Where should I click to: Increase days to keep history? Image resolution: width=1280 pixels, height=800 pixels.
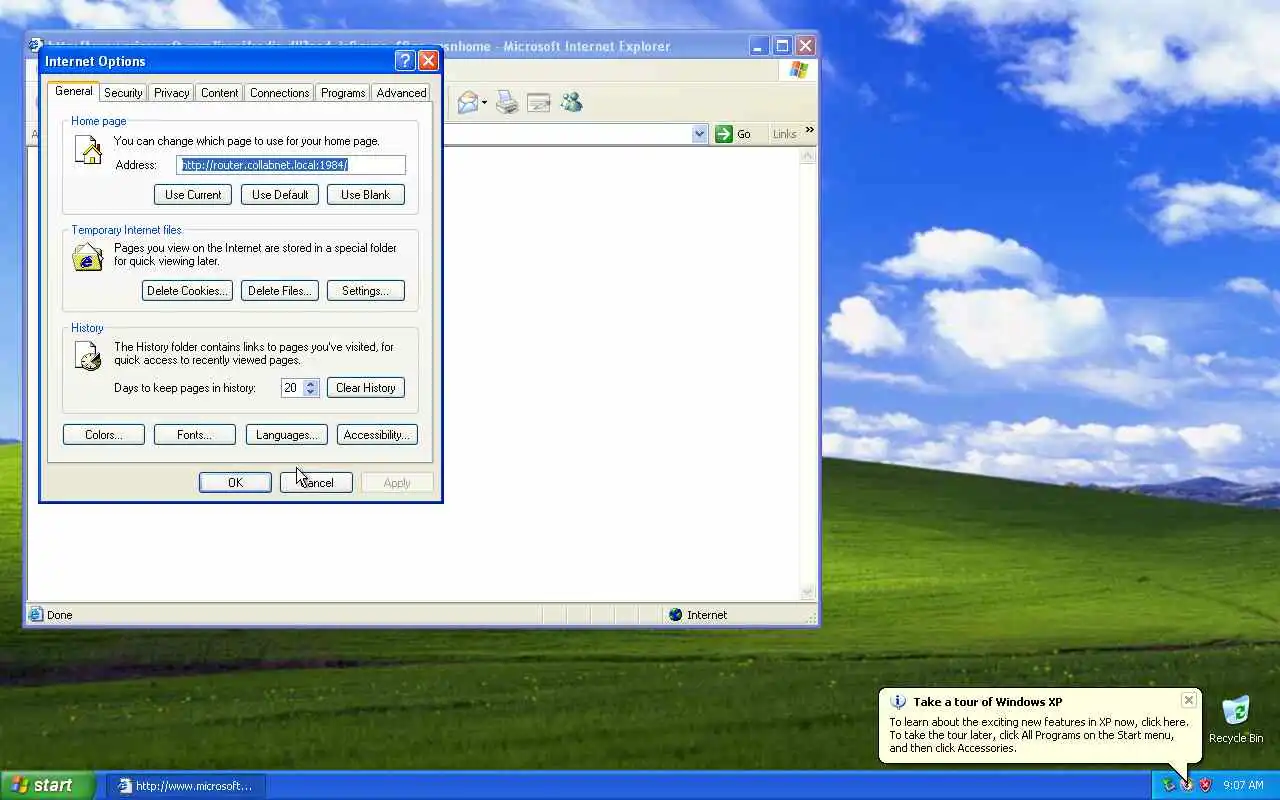[x=311, y=383]
